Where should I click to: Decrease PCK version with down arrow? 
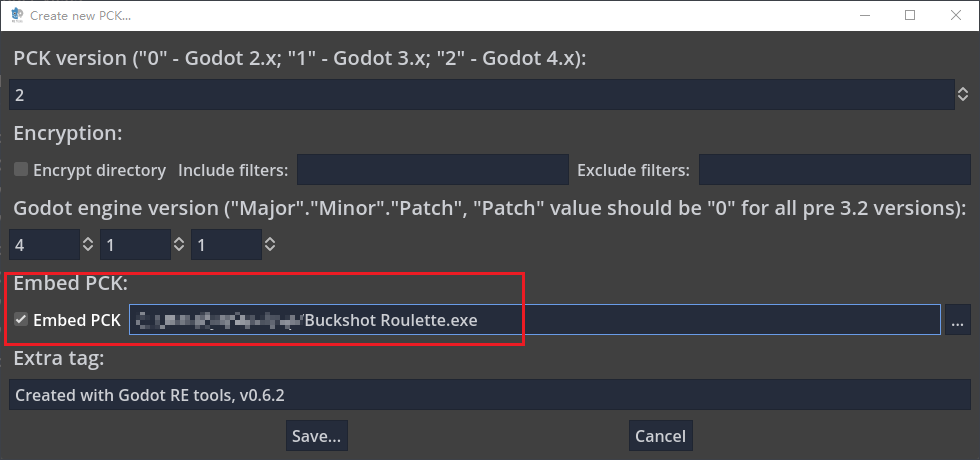pos(963,99)
